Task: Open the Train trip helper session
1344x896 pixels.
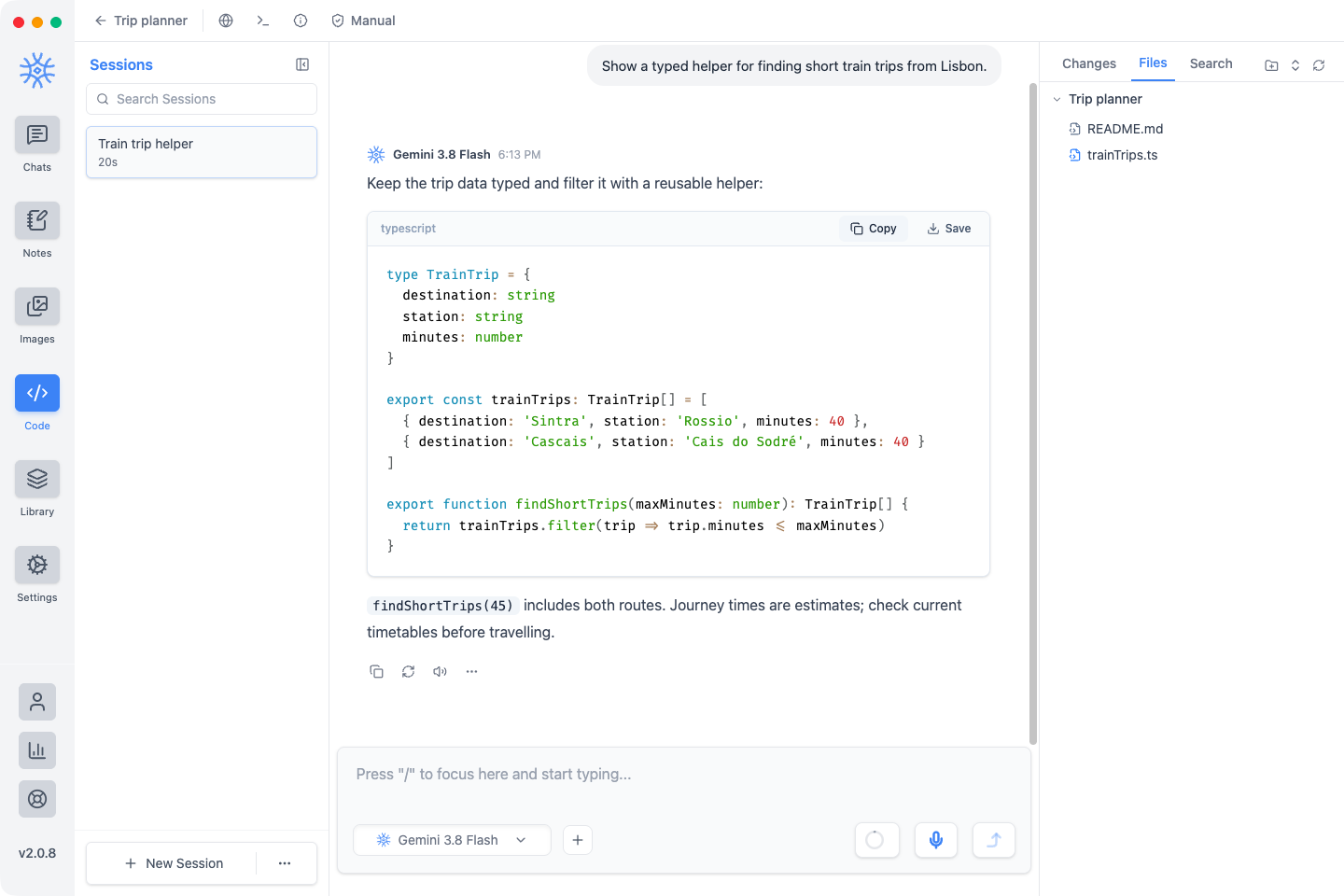Action: 202,152
